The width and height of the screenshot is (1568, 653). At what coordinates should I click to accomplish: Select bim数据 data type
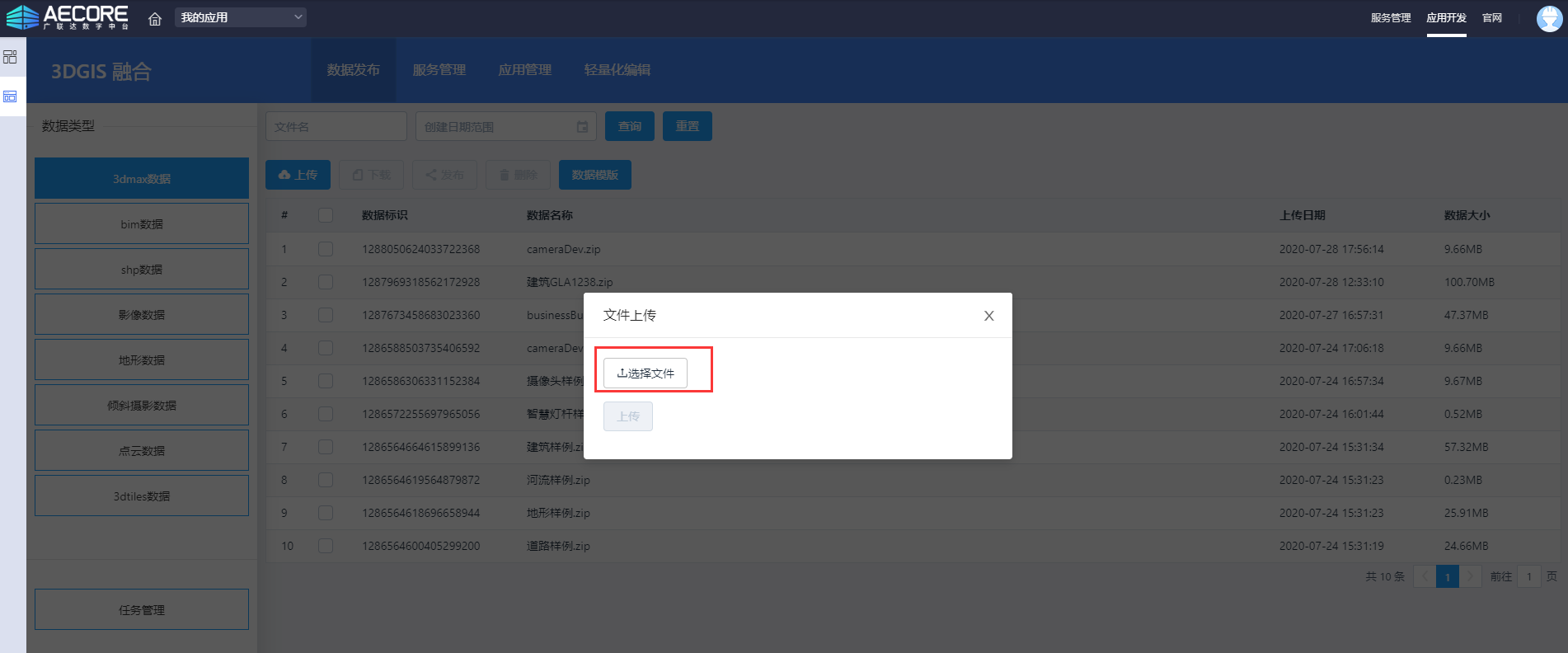point(142,224)
